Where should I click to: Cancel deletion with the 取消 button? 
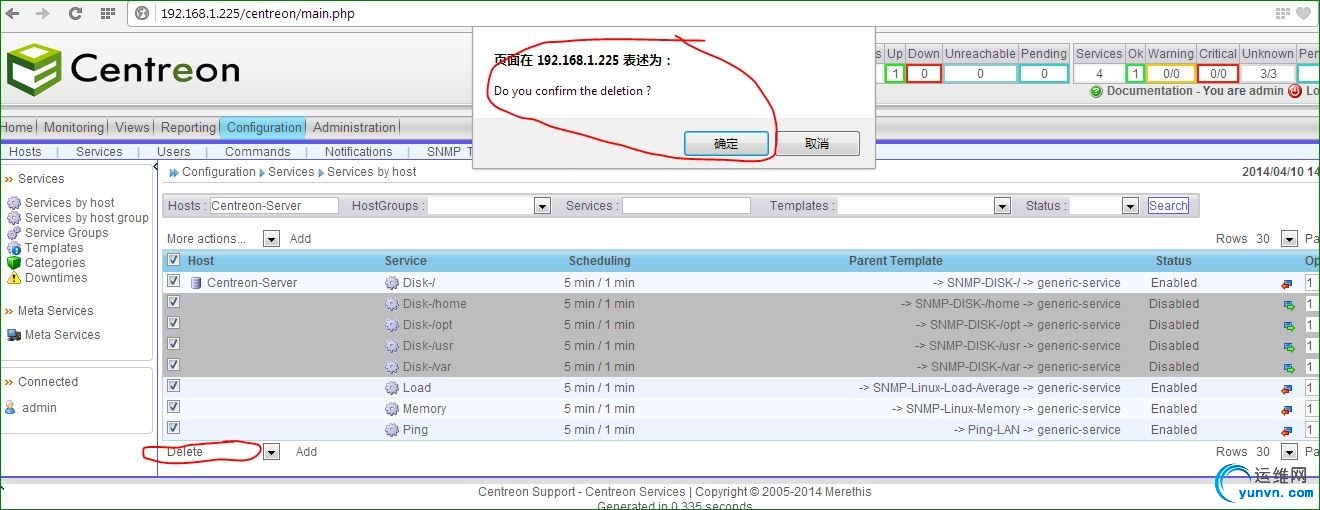click(817, 144)
